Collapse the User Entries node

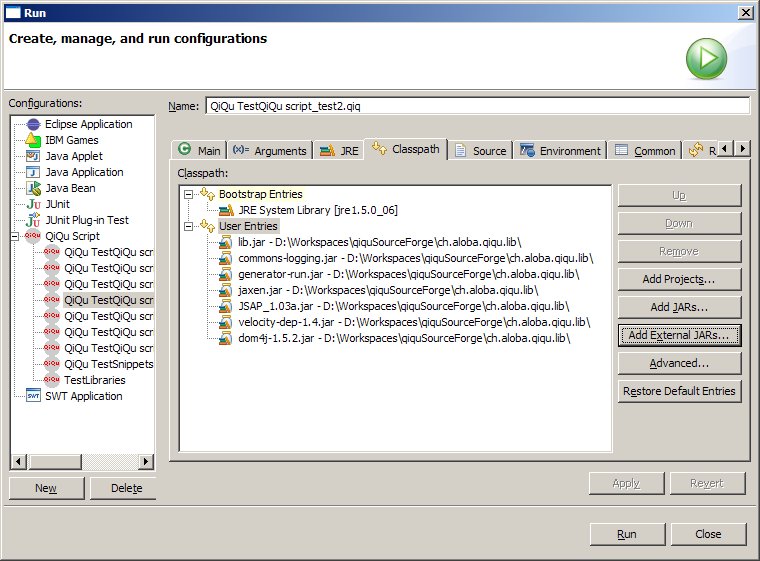188,226
